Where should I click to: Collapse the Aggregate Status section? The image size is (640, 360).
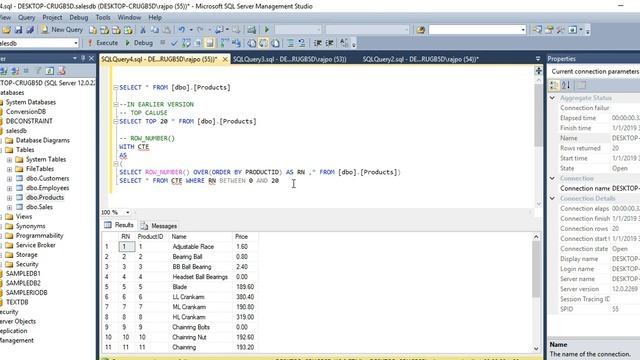point(552,98)
